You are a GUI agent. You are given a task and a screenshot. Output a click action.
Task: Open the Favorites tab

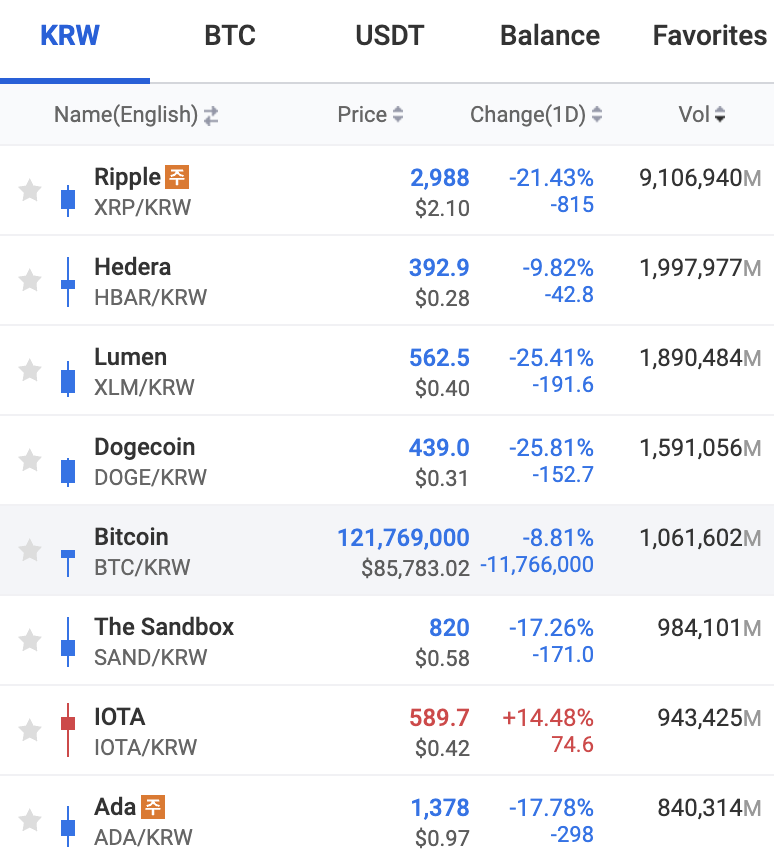coord(709,37)
